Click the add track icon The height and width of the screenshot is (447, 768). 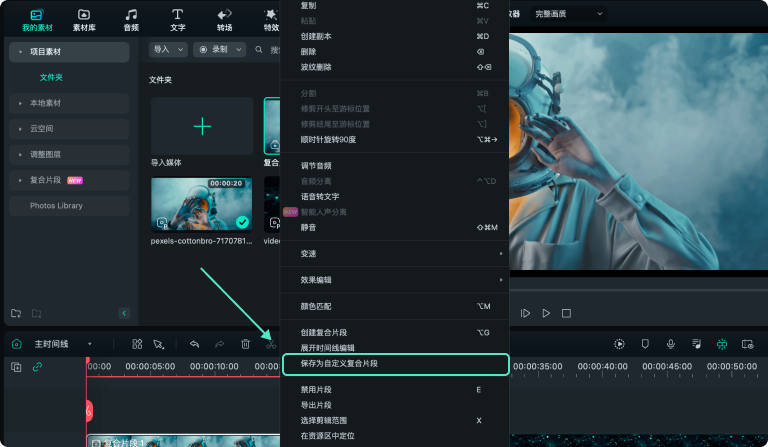[x=16, y=367]
